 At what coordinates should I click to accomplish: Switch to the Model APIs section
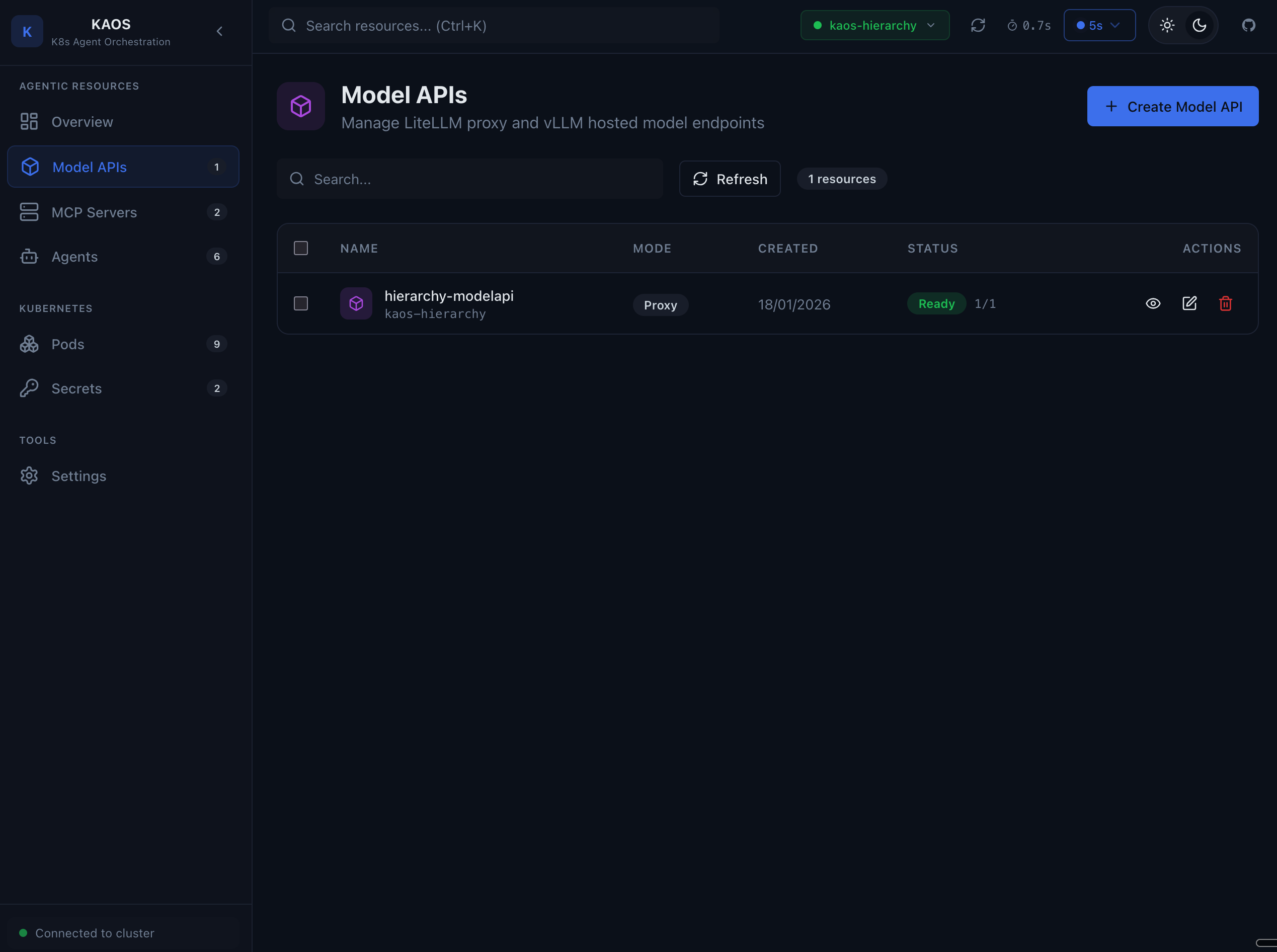click(90, 167)
